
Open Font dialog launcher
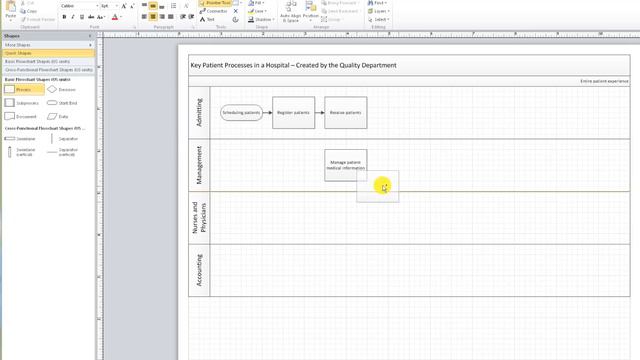click(x=134, y=27)
